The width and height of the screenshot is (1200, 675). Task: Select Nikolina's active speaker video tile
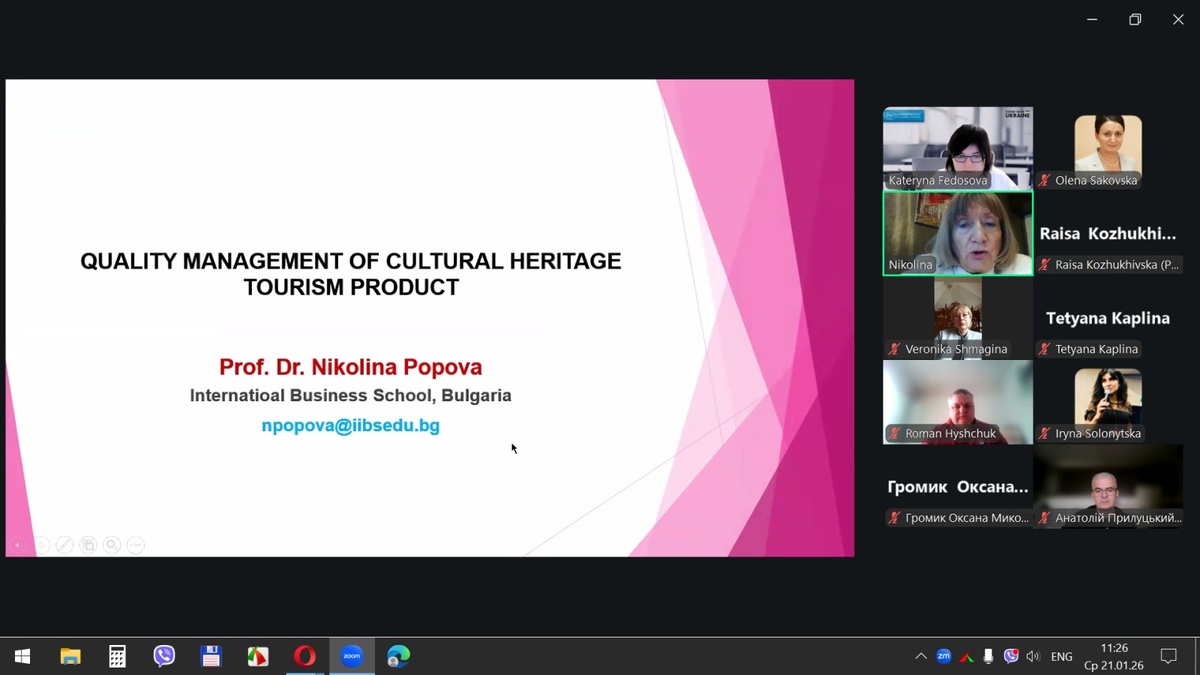tap(957, 233)
